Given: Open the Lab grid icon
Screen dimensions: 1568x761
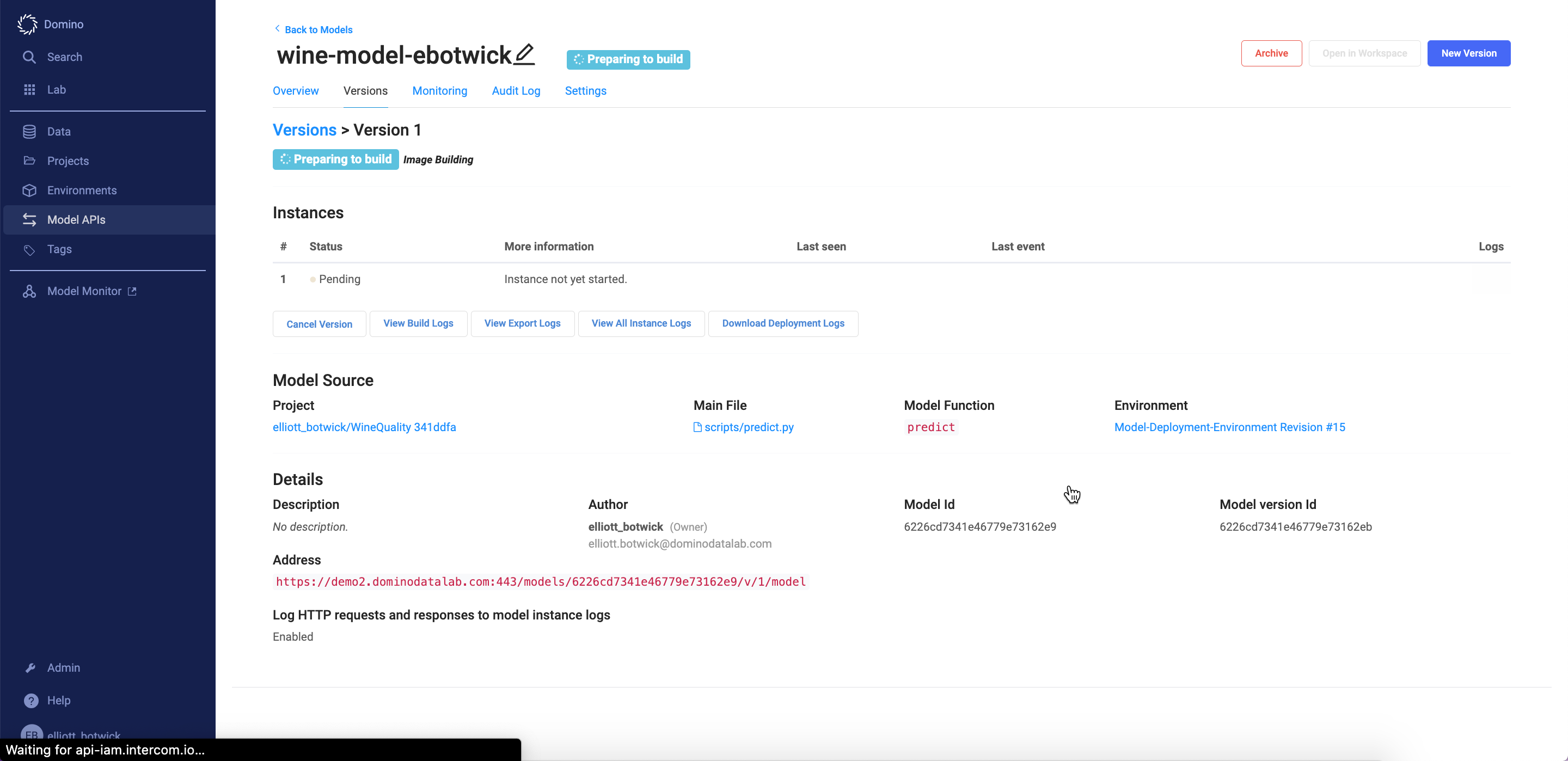Looking at the screenshot, I should [29, 89].
